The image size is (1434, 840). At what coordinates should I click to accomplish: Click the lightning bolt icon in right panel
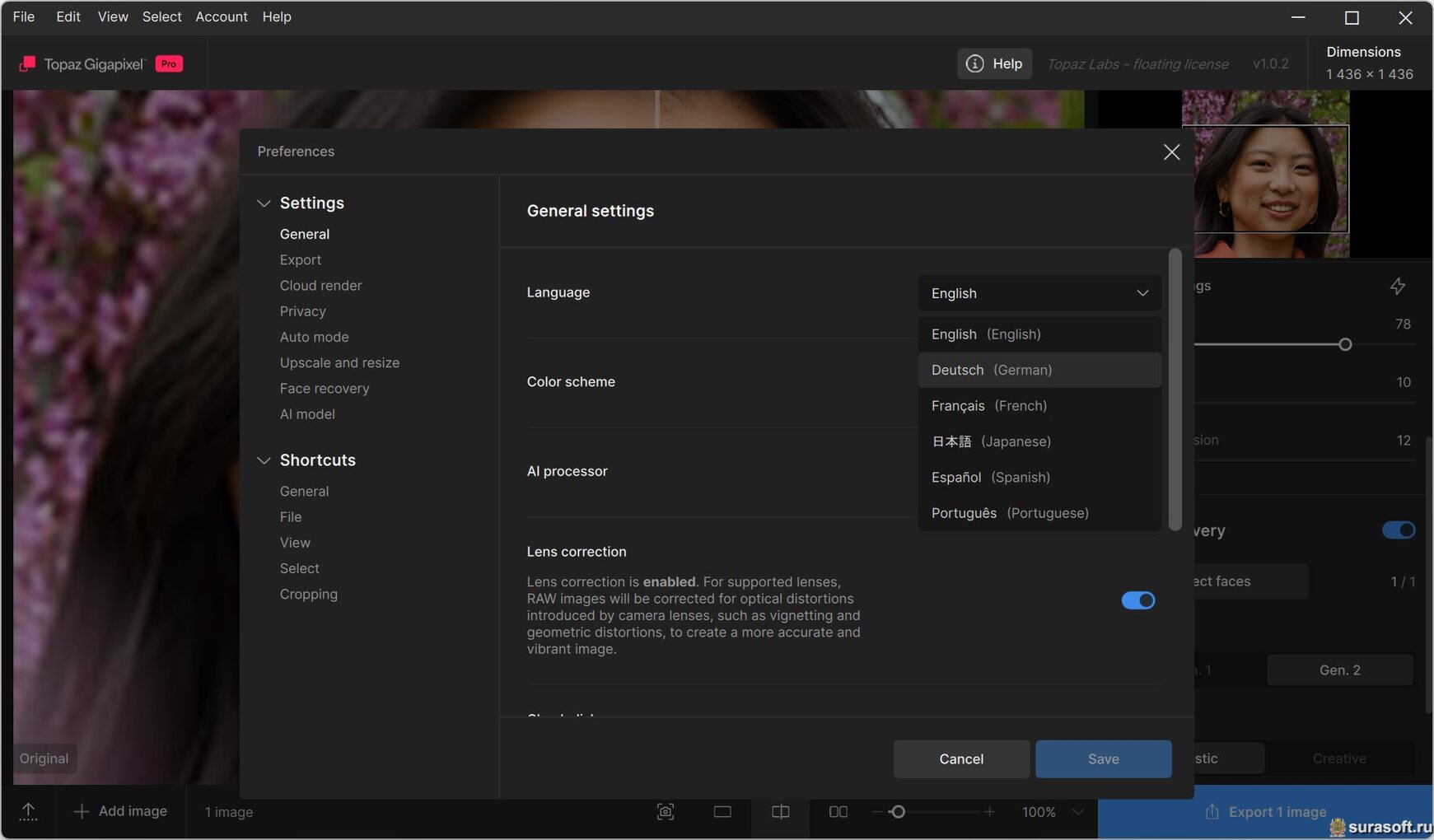[1397, 287]
